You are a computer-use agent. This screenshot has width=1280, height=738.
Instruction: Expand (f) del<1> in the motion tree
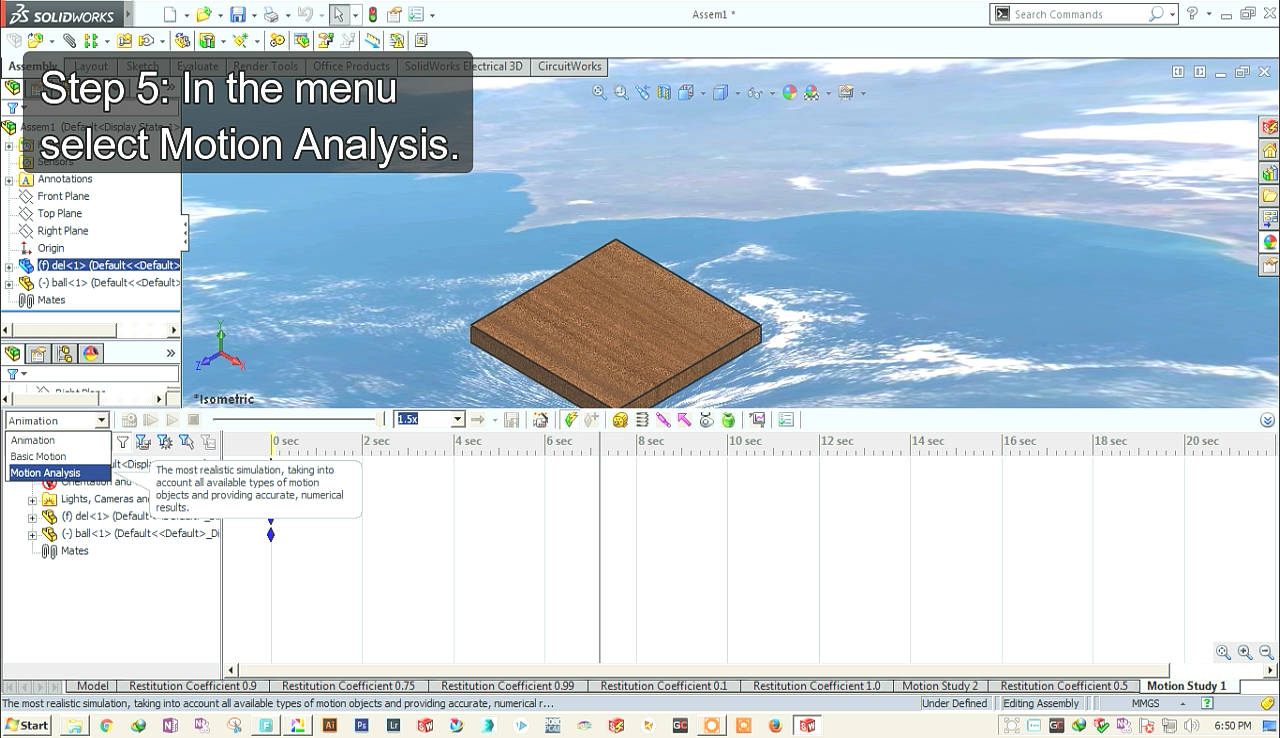[x=32, y=517]
